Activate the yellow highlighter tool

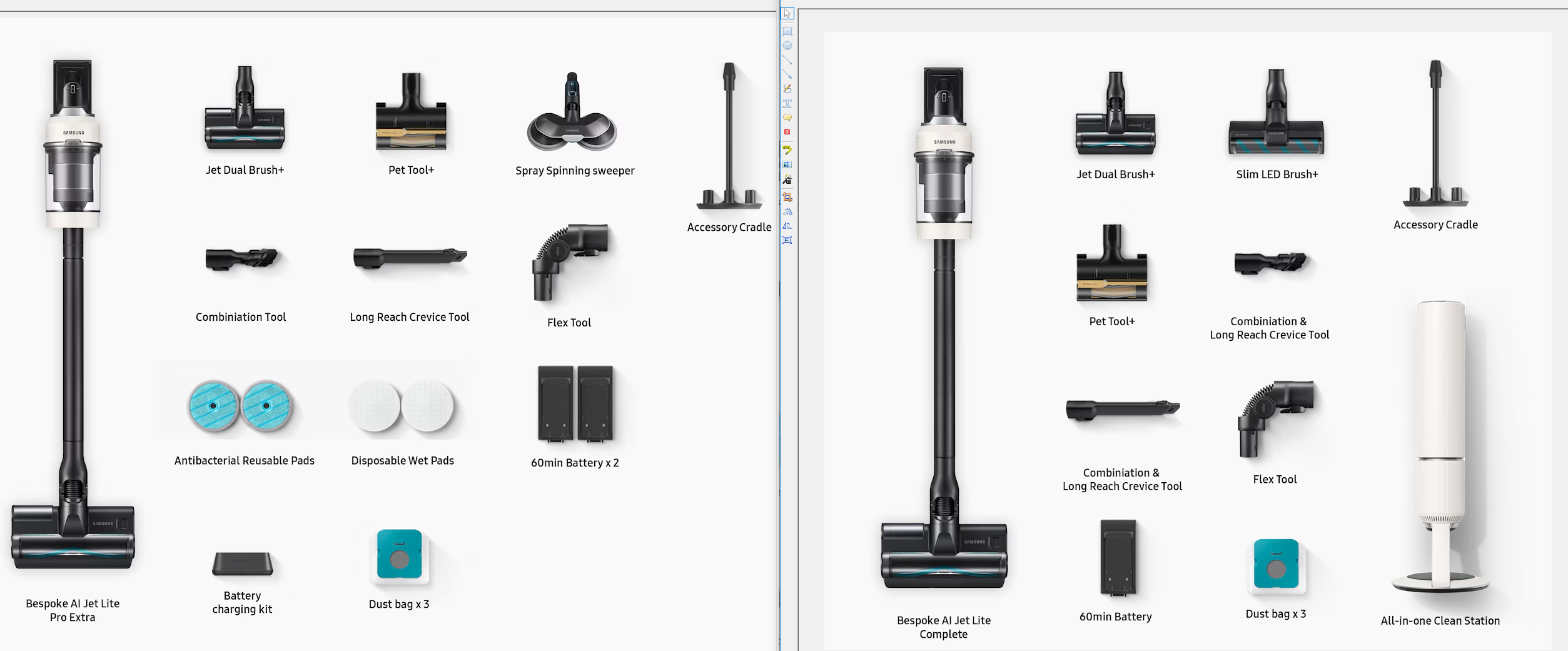tap(787, 149)
